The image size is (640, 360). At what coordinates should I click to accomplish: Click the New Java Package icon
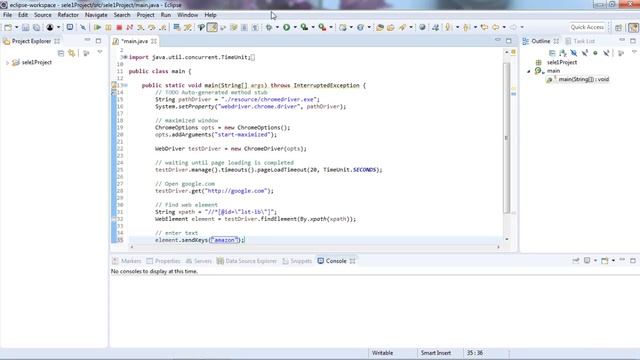pyautogui.click(x=342, y=27)
